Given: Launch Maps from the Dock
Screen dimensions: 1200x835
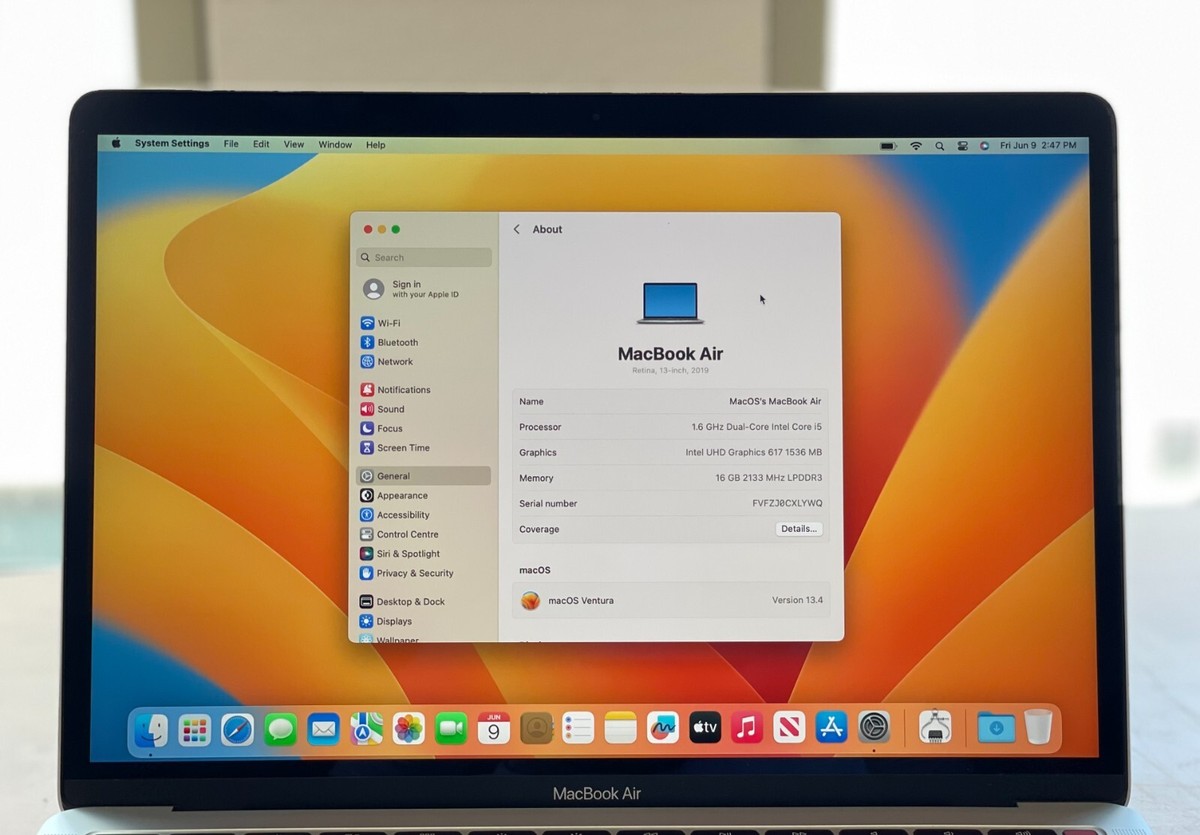Looking at the screenshot, I should point(367,729).
